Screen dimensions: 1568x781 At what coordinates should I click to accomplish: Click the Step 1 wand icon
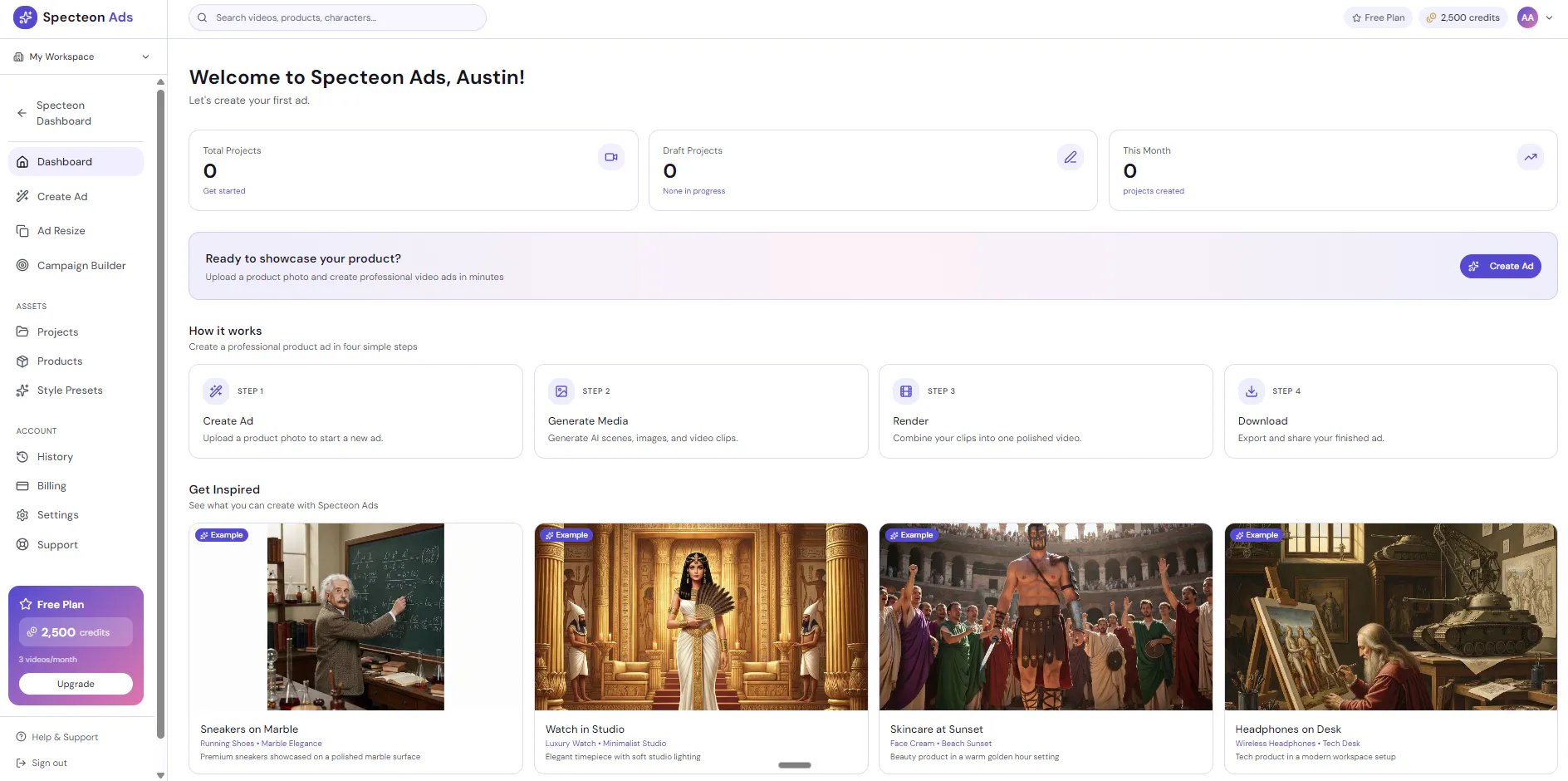pos(216,391)
